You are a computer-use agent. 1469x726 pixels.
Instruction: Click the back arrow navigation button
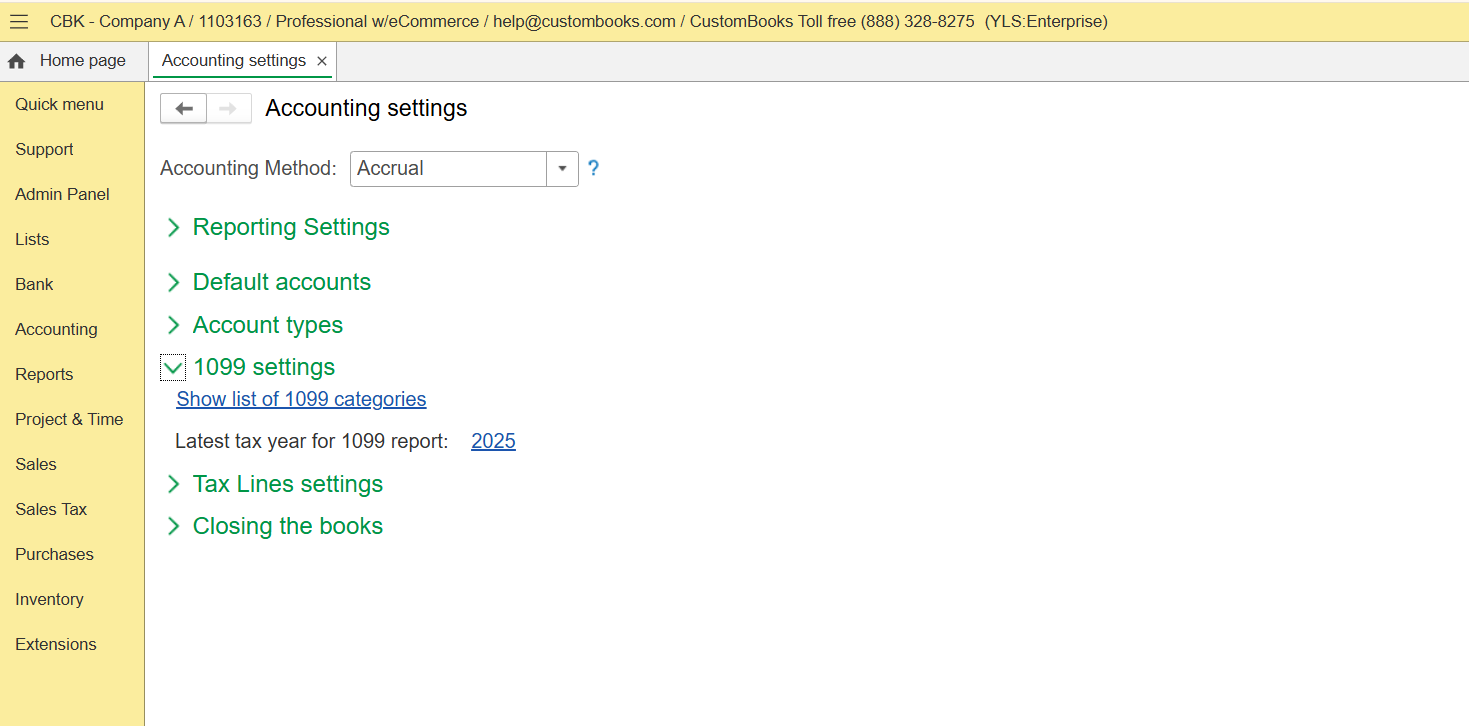[184, 109]
